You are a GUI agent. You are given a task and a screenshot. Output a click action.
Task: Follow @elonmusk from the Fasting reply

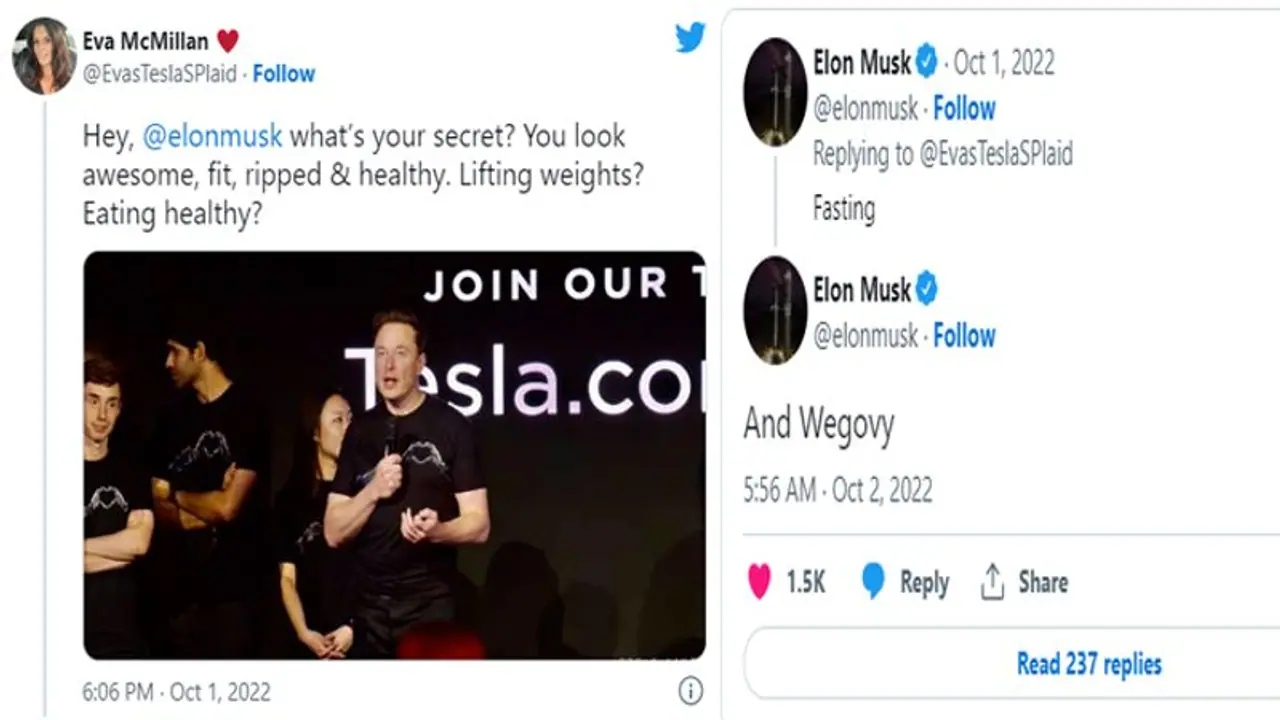tap(964, 108)
